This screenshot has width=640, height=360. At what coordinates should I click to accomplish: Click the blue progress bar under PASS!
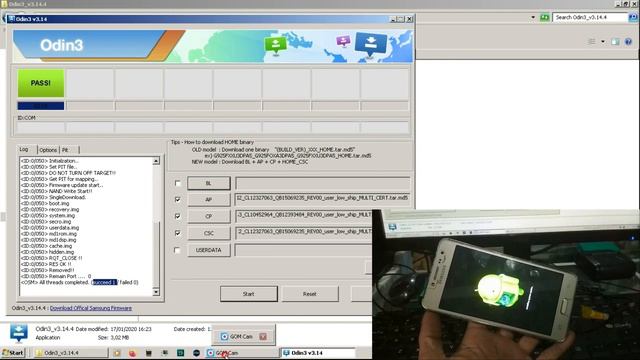[x=41, y=106]
